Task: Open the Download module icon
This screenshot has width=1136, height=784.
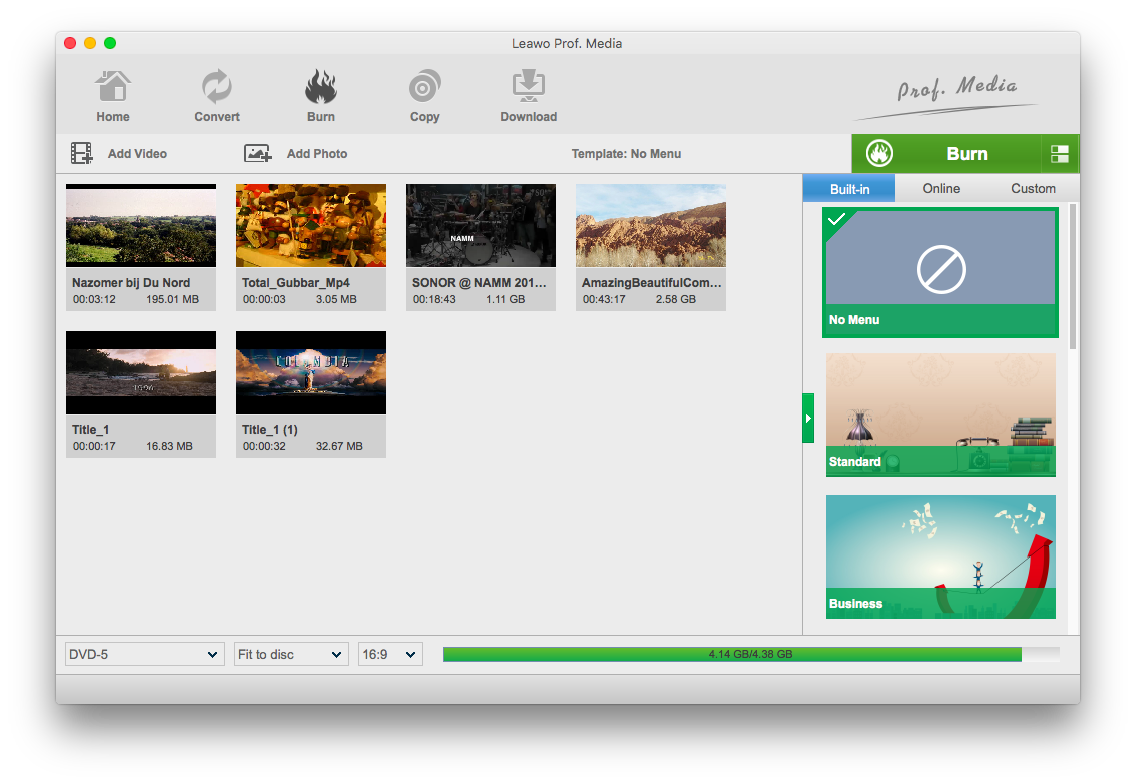Action: (x=528, y=88)
